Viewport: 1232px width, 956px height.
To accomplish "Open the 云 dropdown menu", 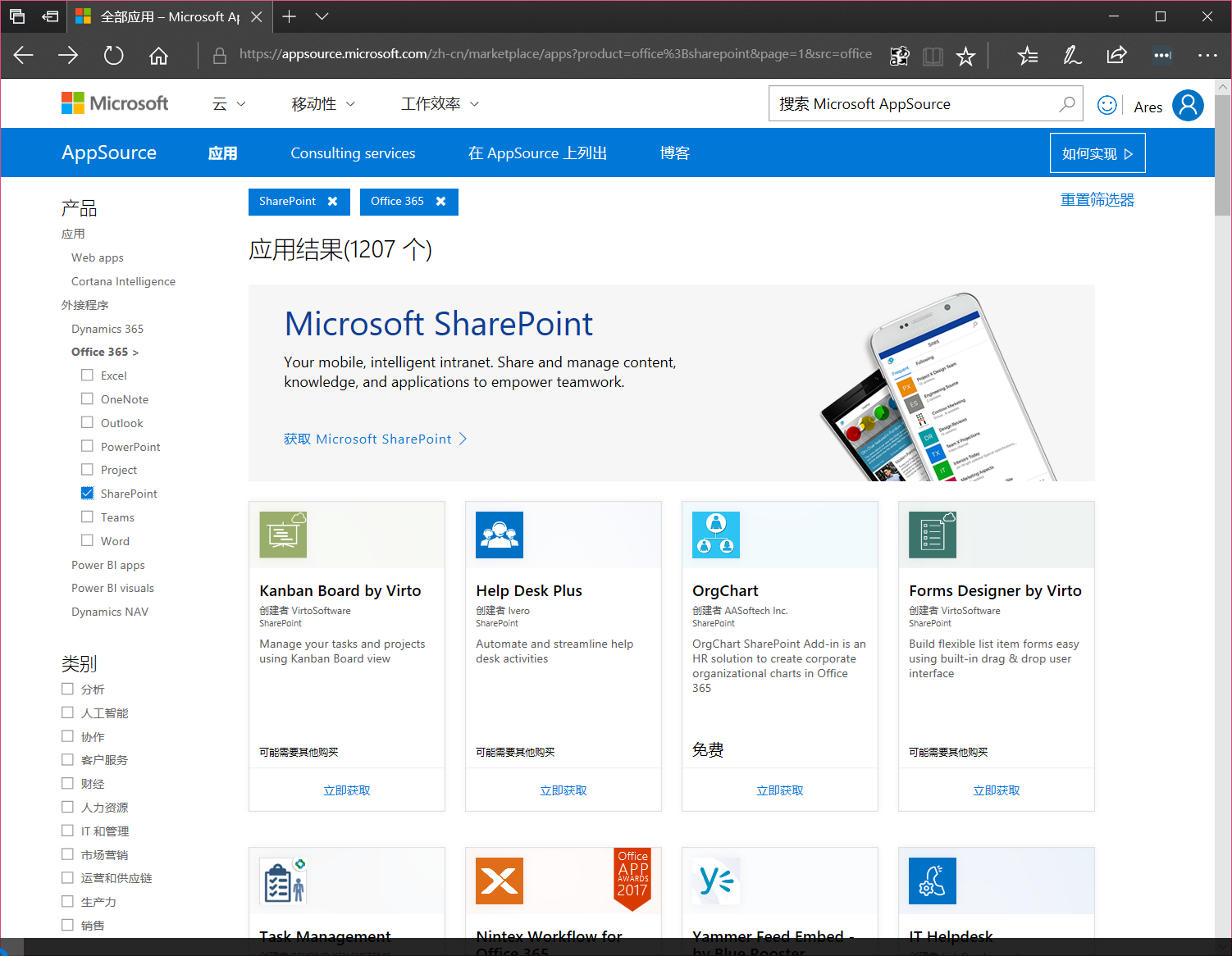I will (x=229, y=103).
